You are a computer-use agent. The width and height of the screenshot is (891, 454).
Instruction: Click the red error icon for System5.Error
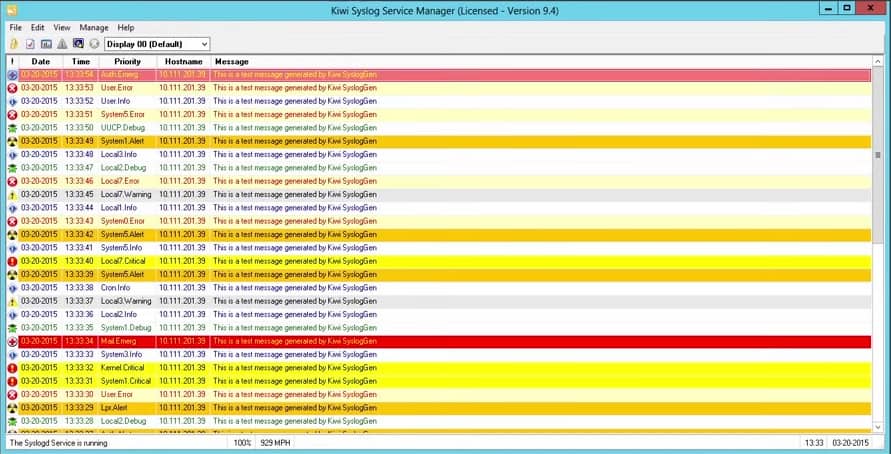point(13,115)
